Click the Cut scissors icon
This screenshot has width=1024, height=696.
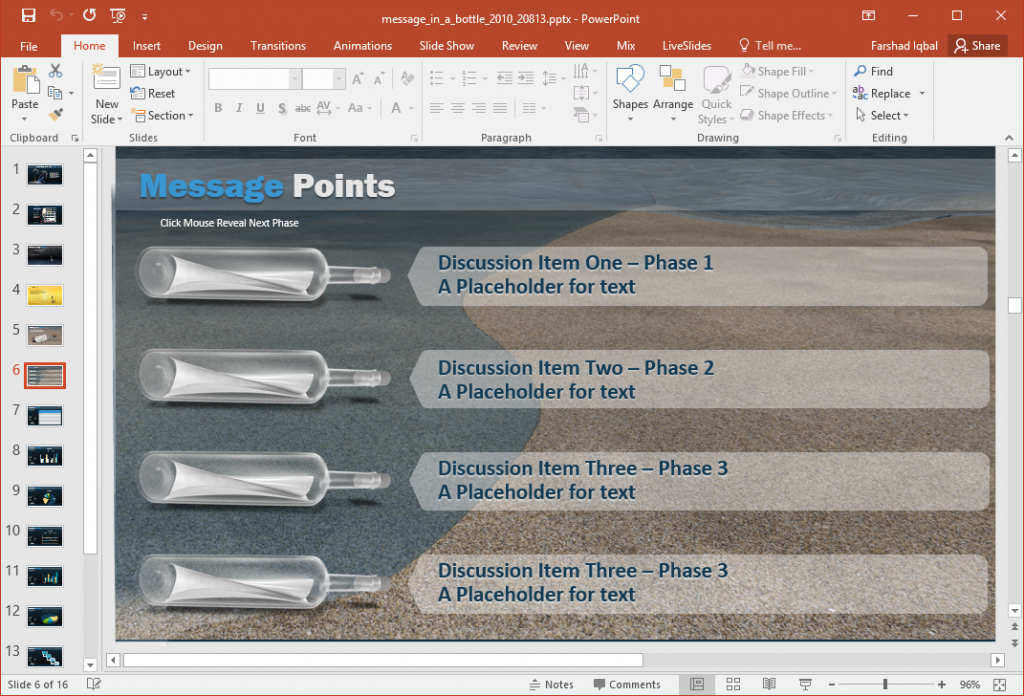click(56, 71)
